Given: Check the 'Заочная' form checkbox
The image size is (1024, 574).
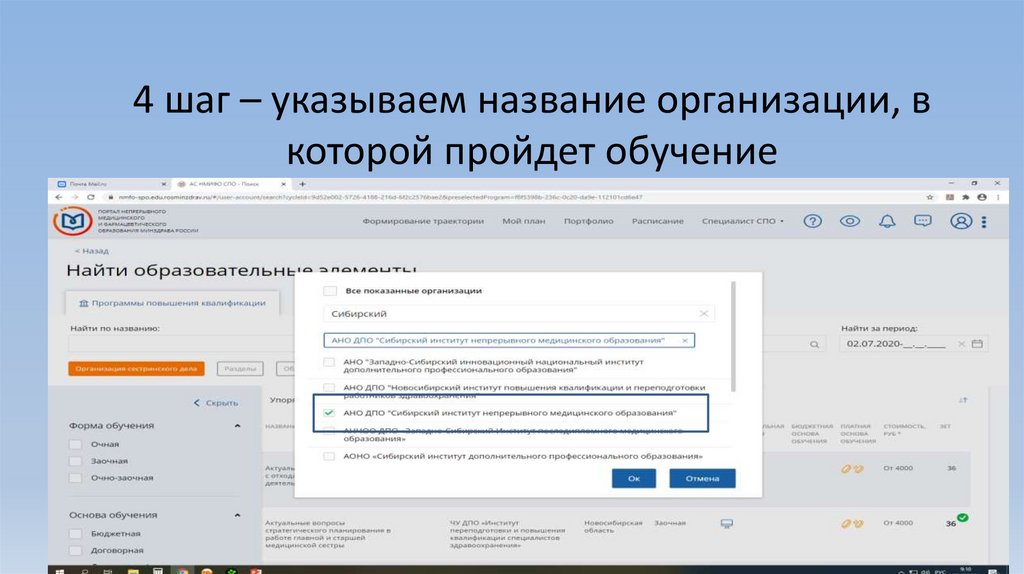Looking at the screenshot, I should pos(76,461).
